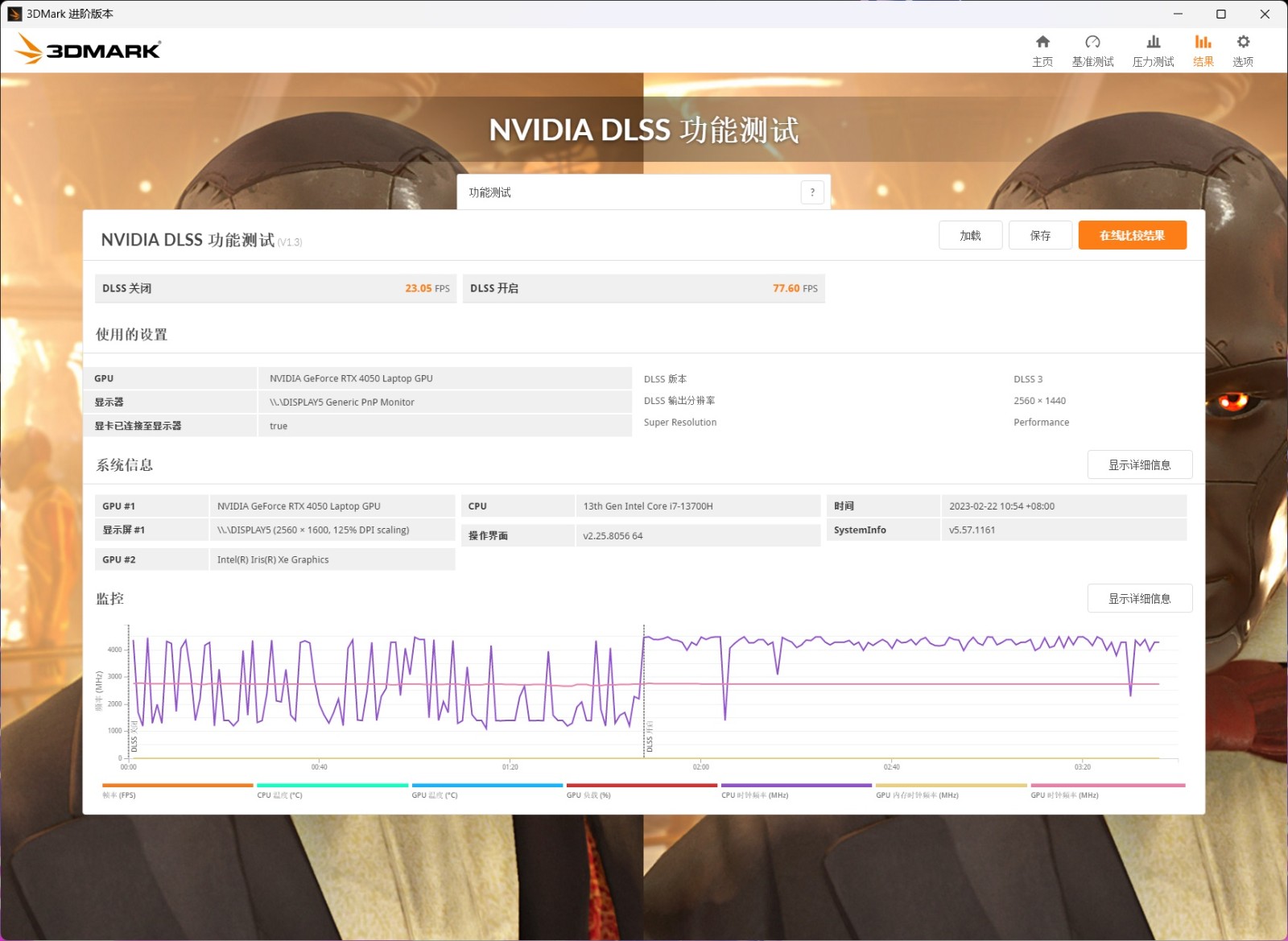Click the 保存 save button

pyautogui.click(x=1040, y=235)
